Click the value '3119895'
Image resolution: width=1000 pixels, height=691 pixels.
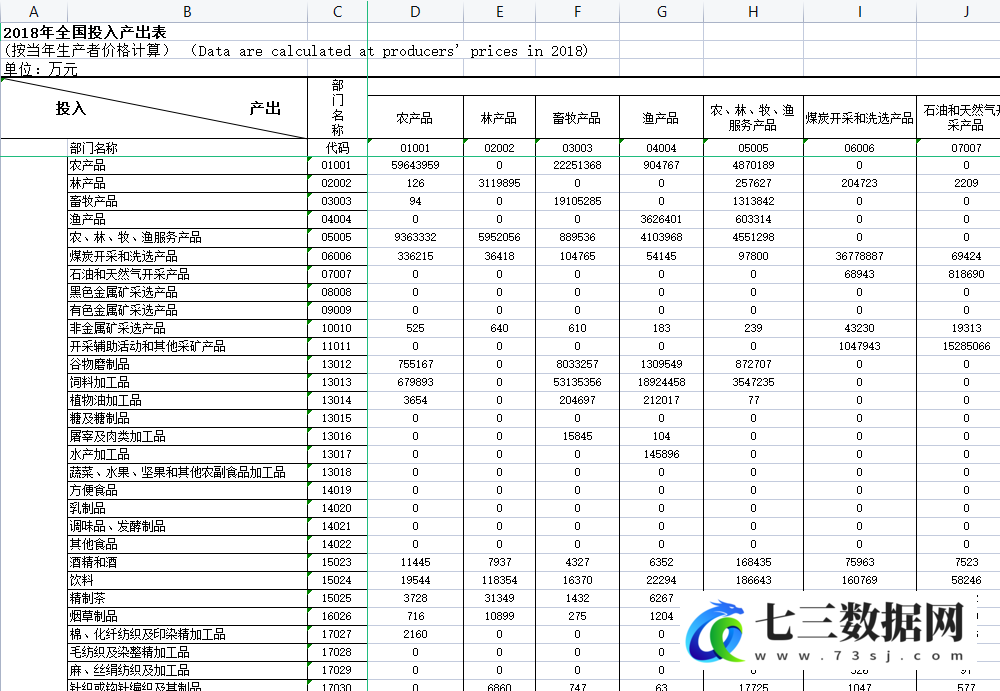(x=499, y=183)
